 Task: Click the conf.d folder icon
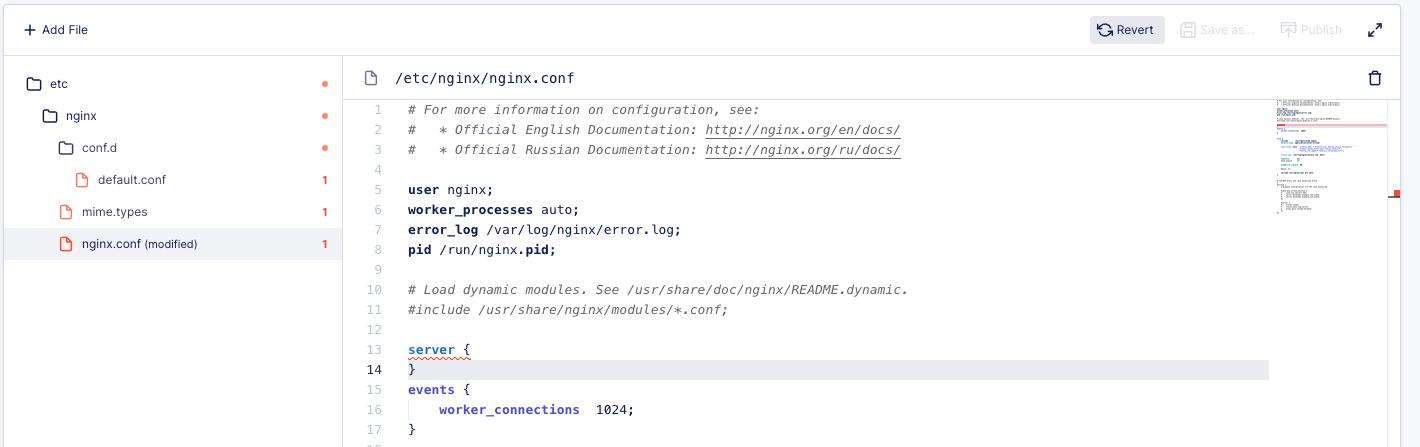coord(66,148)
